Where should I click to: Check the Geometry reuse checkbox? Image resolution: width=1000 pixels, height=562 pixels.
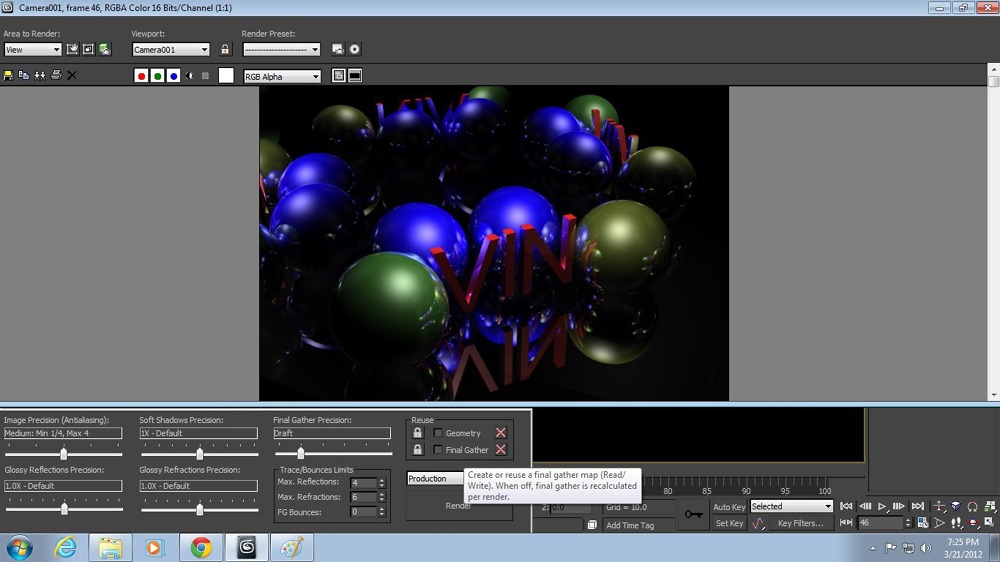pos(438,433)
